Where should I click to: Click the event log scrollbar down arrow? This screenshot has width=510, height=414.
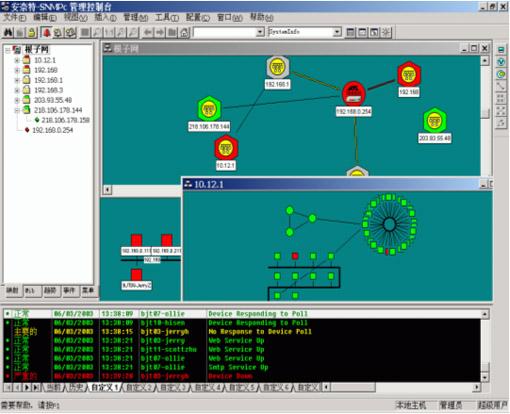point(485,378)
